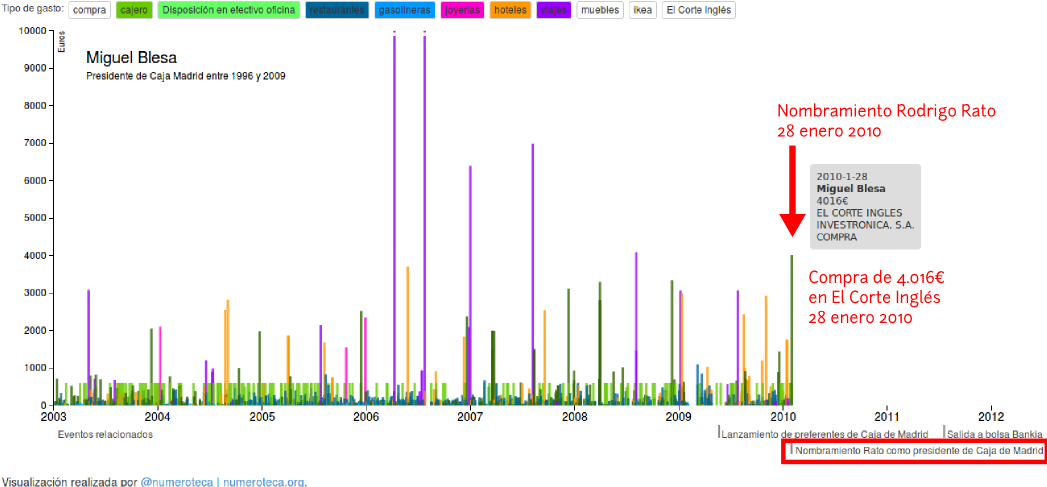The height and width of the screenshot is (487, 1047).
Task: Click 'Salida a bolsa Bankia' event marker
Action: 994,434
